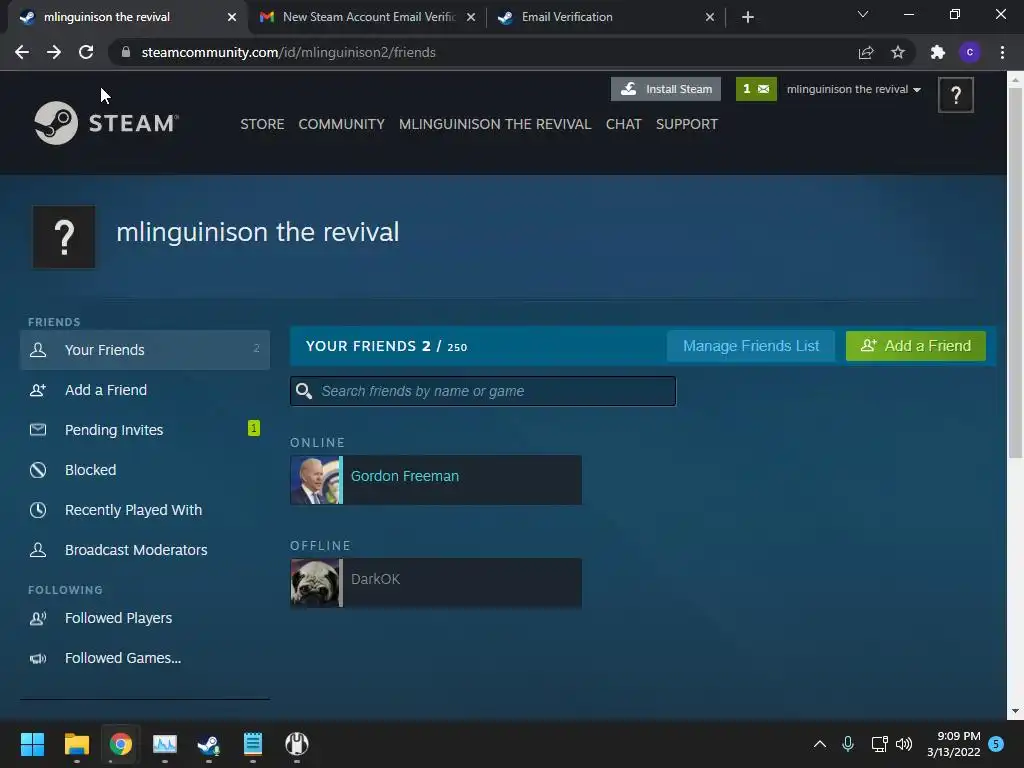Screen dimensions: 1024x768
Task: Click the Pending Invites envelope icon
Action: pyautogui.click(x=38, y=430)
